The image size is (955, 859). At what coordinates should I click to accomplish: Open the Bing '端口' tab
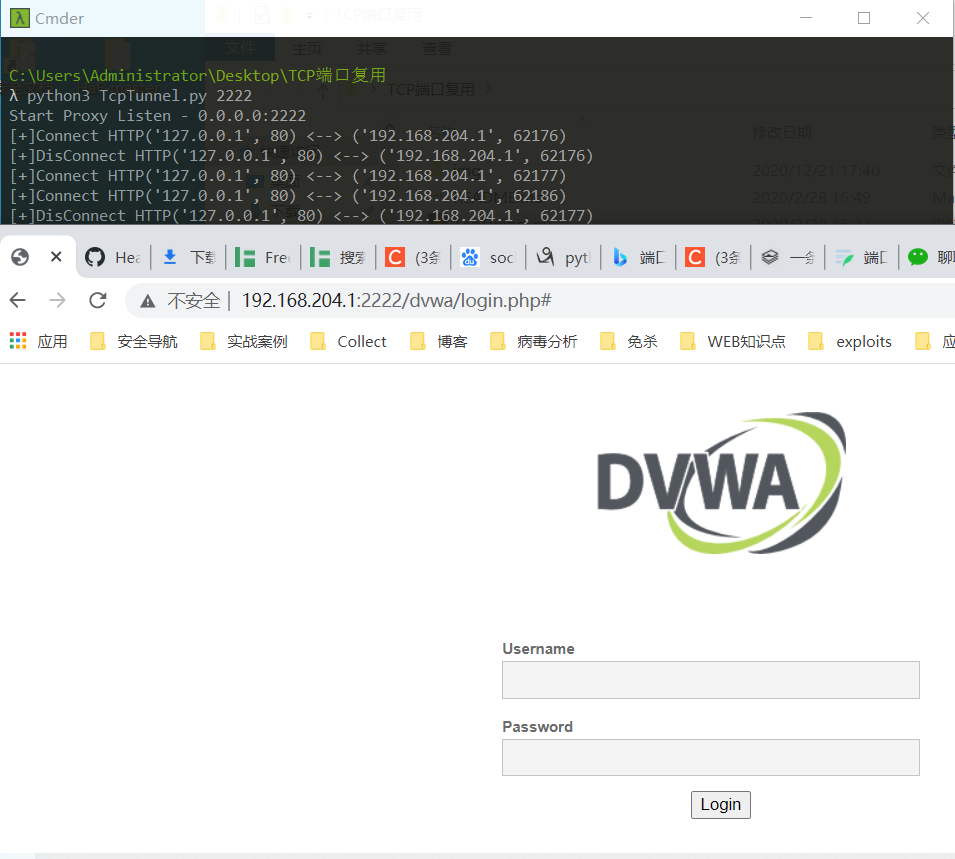(638, 258)
